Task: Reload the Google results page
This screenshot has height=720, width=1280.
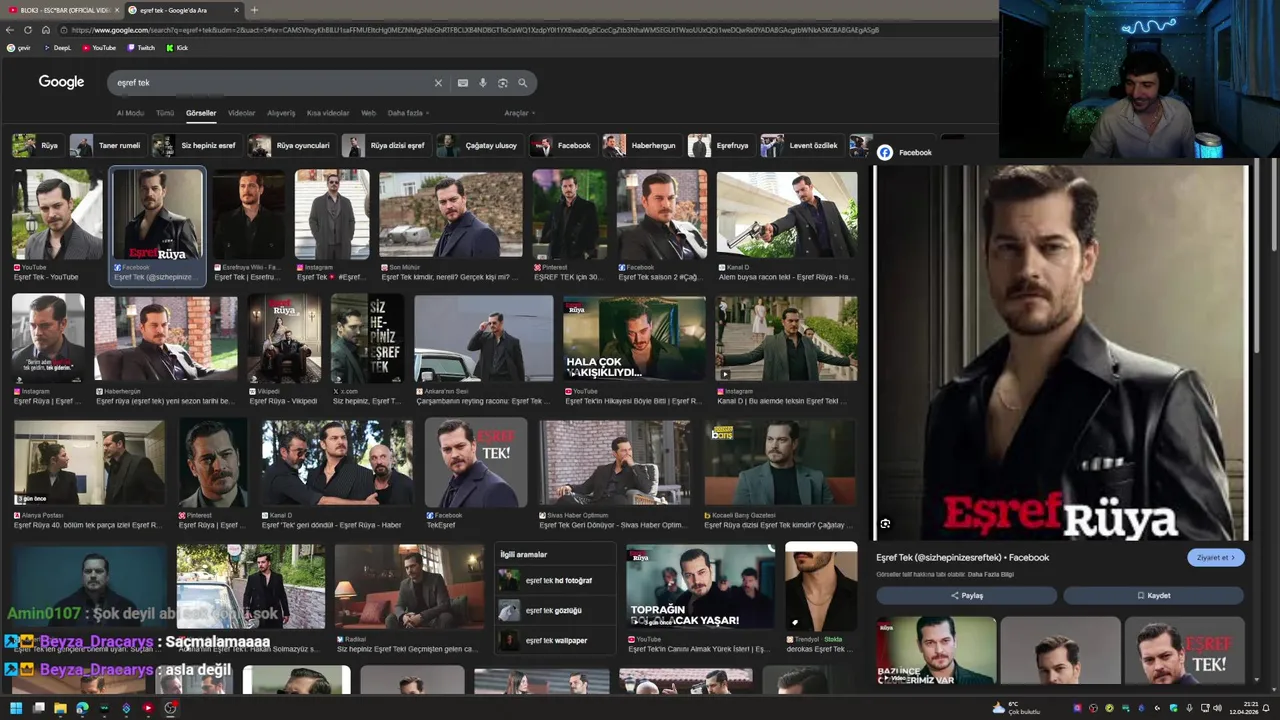Action: (x=28, y=30)
